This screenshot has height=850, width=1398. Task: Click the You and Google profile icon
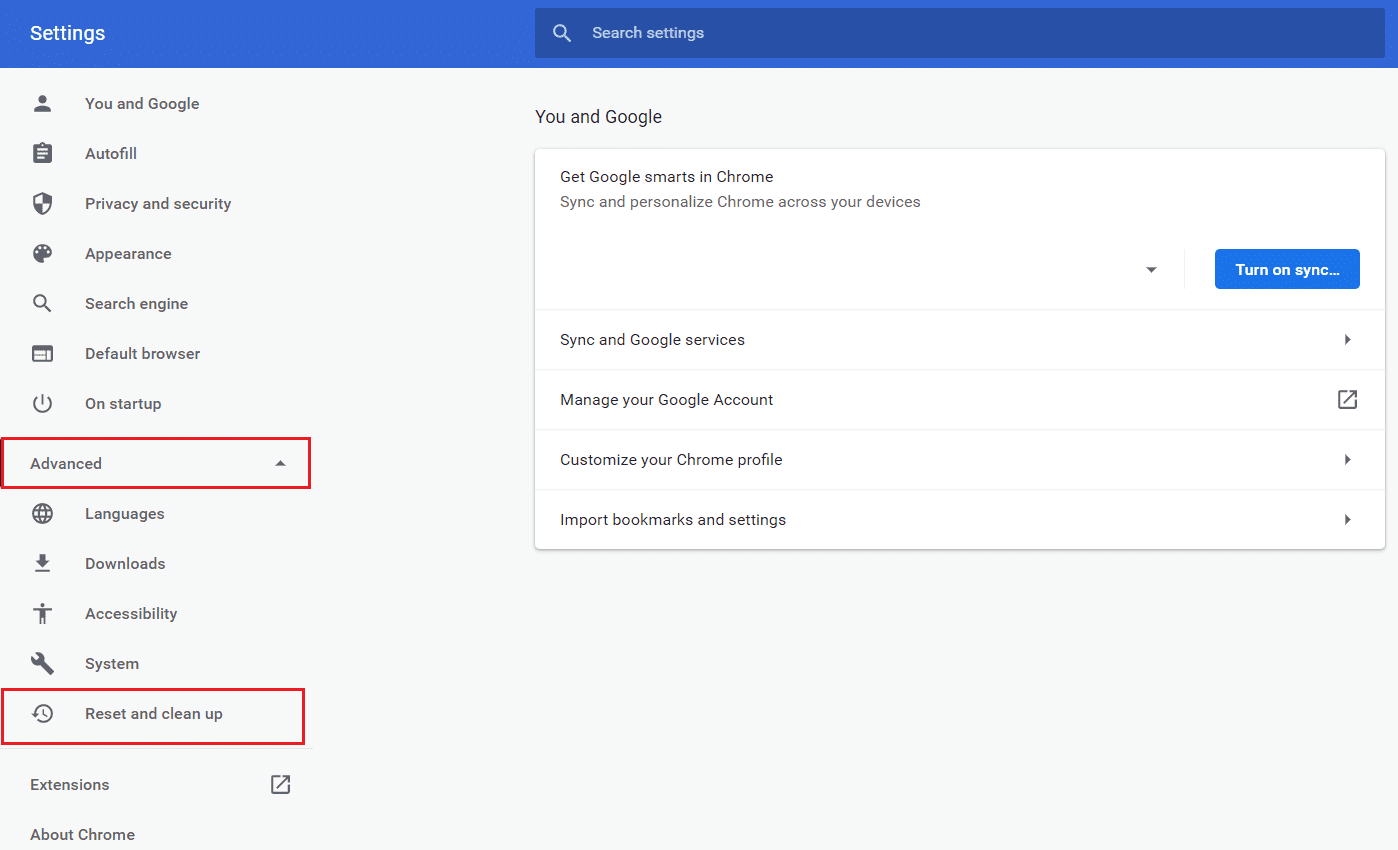point(42,102)
